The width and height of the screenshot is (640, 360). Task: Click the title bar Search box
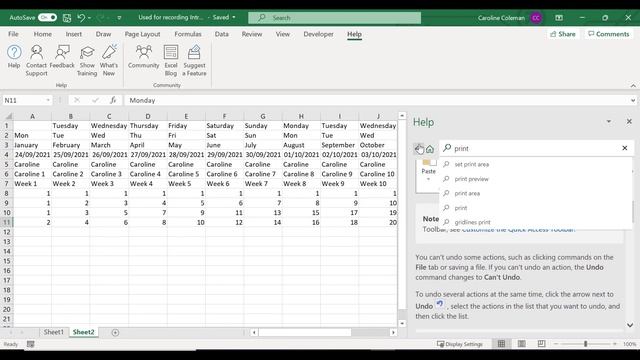335,18
